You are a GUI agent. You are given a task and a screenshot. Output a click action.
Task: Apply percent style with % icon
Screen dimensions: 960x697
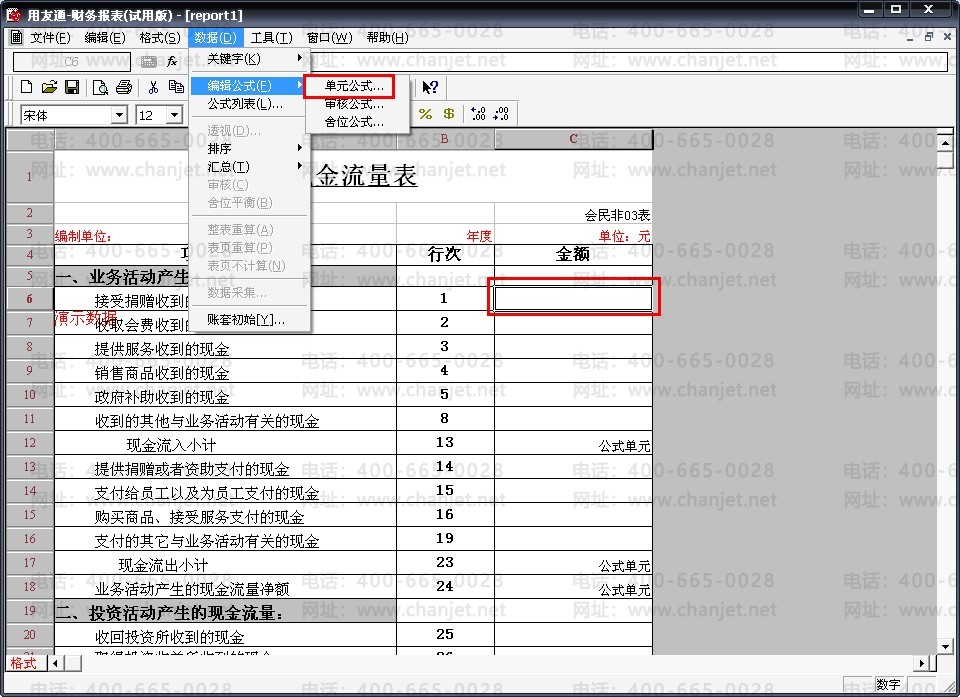(426, 114)
